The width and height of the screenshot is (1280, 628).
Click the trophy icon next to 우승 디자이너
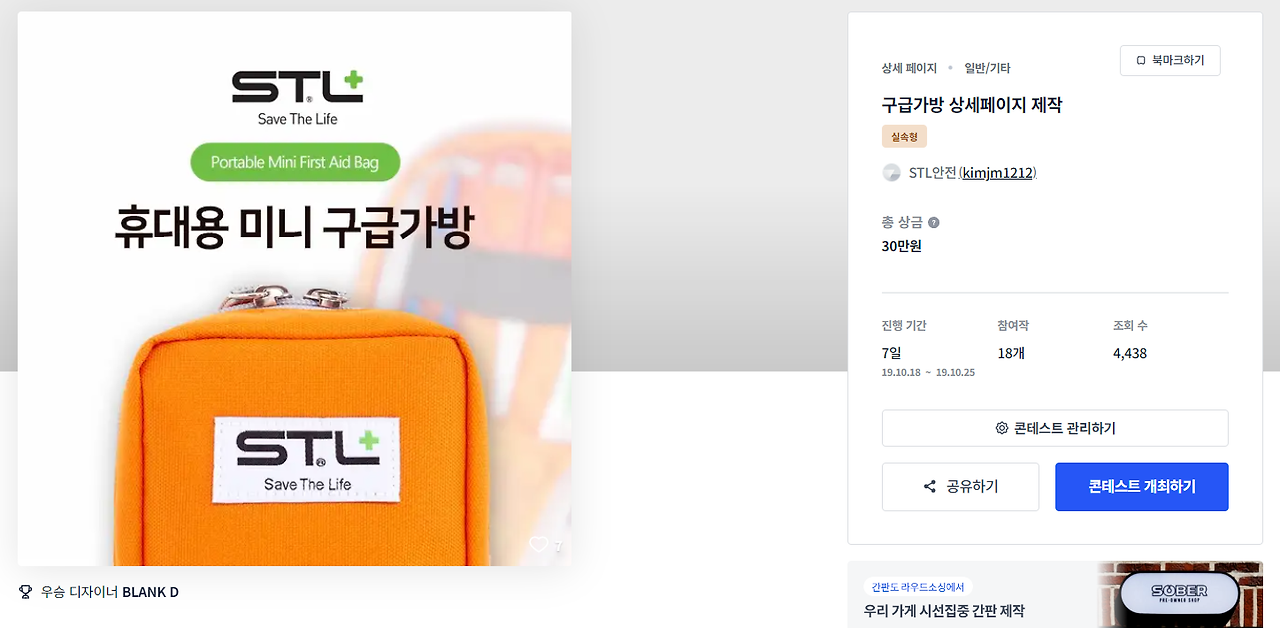pyautogui.click(x=26, y=592)
